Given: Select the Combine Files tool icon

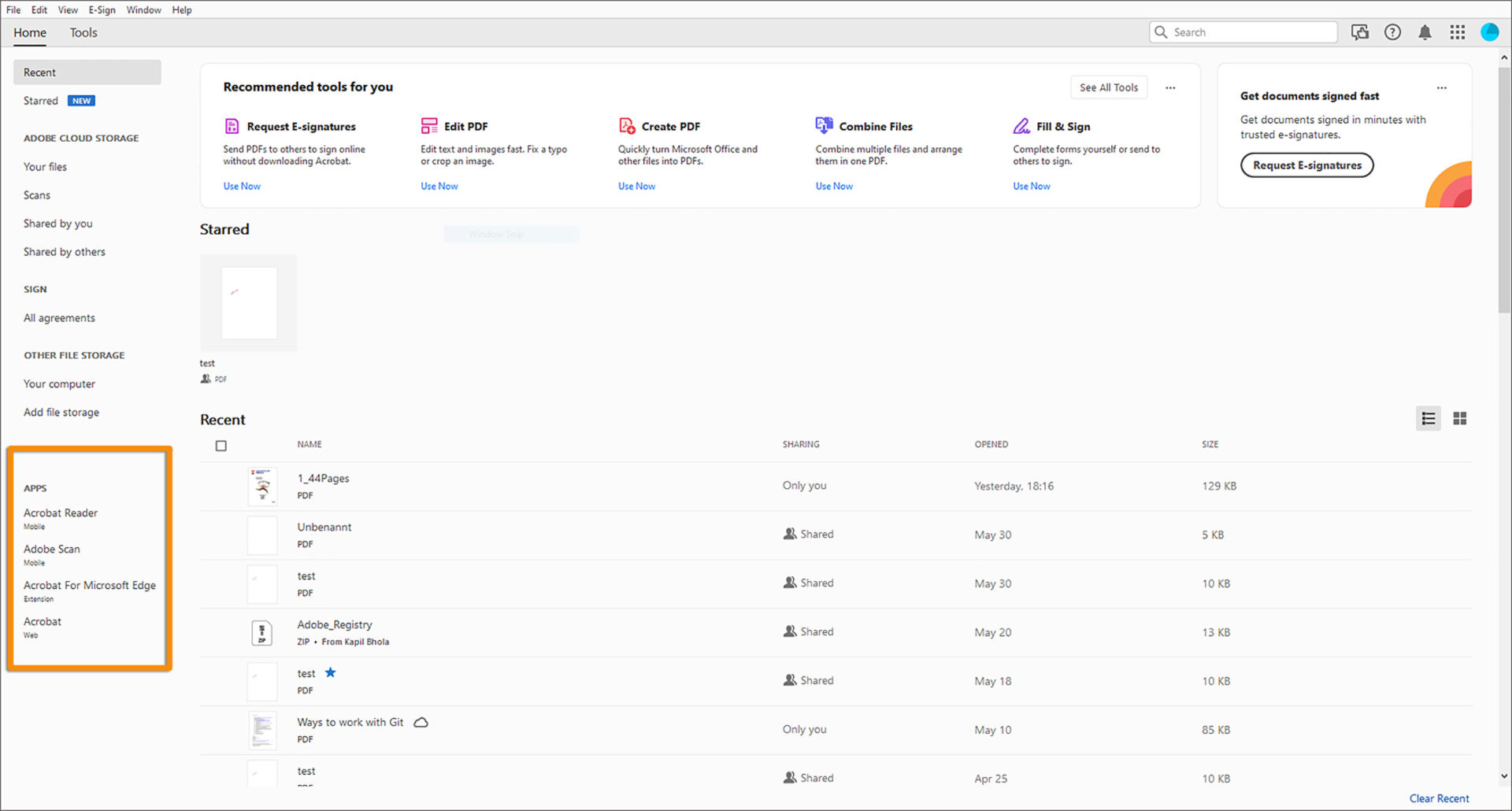Looking at the screenshot, I should pyautogui.click(x=824, y=125).
